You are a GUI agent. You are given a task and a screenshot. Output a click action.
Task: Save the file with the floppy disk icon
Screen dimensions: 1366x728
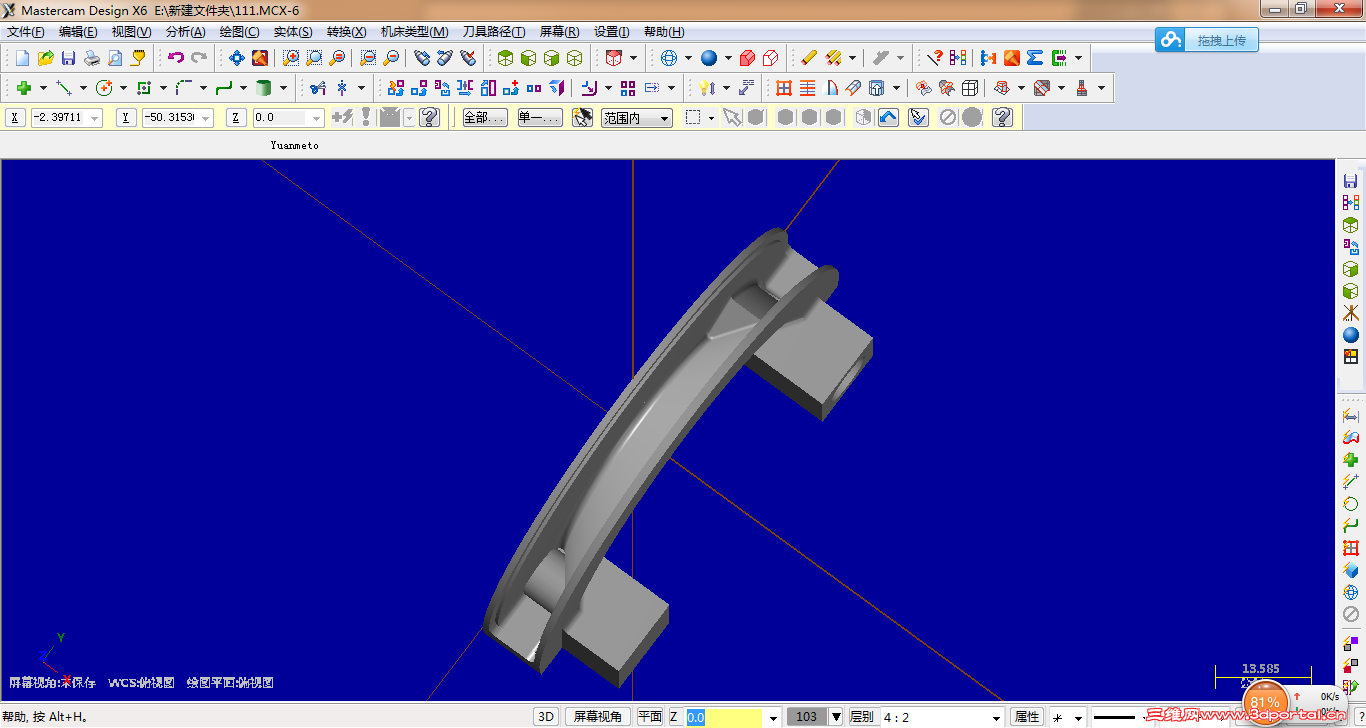69,58
